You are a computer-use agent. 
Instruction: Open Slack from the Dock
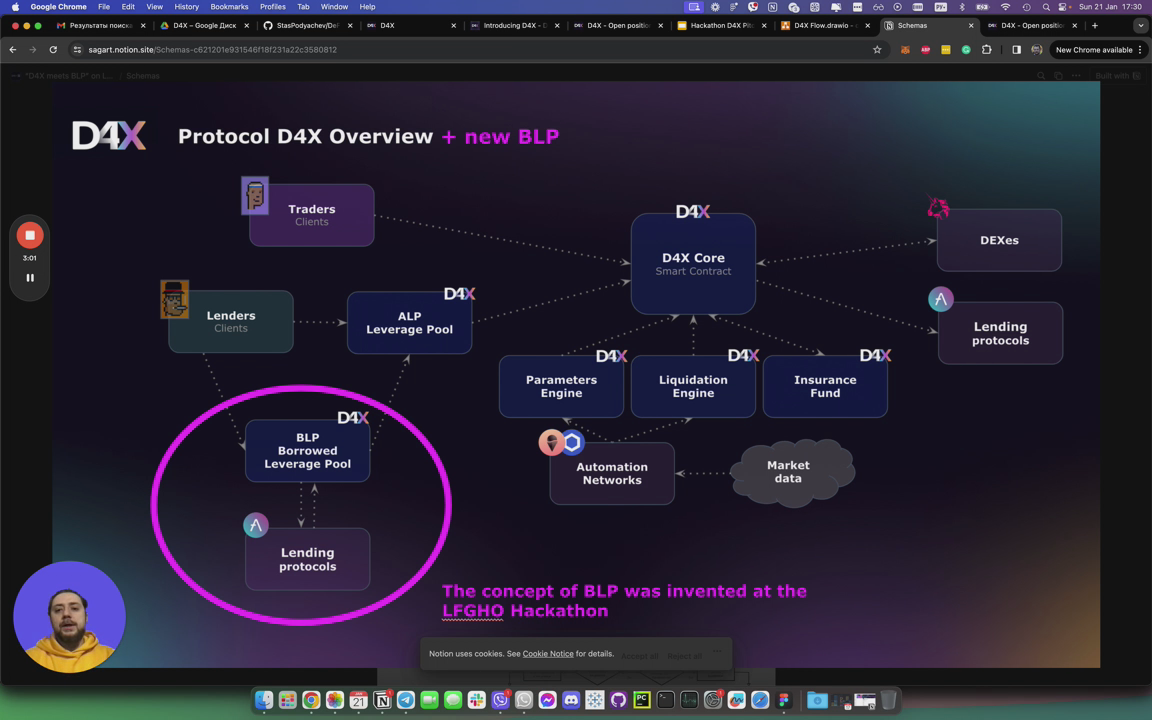point(477,700)
